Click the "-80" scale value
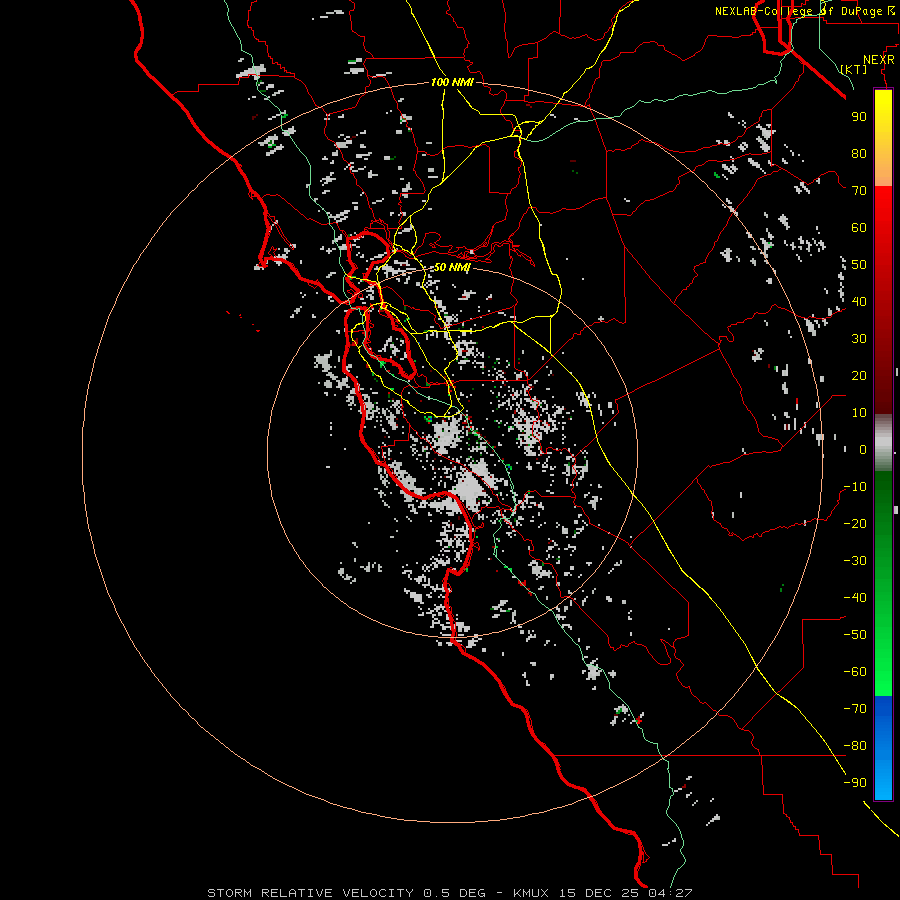 [855, 746]
